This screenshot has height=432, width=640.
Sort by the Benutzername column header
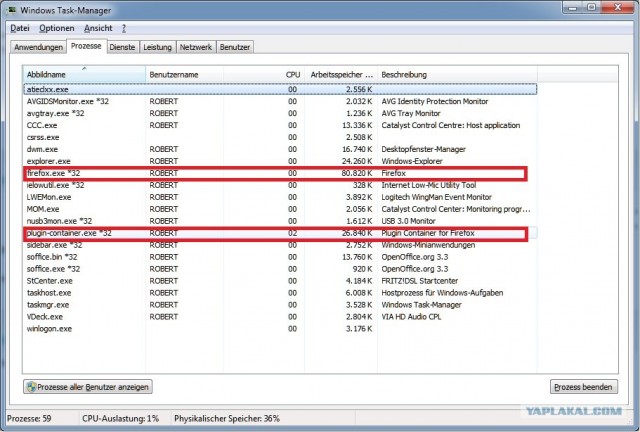184,74
